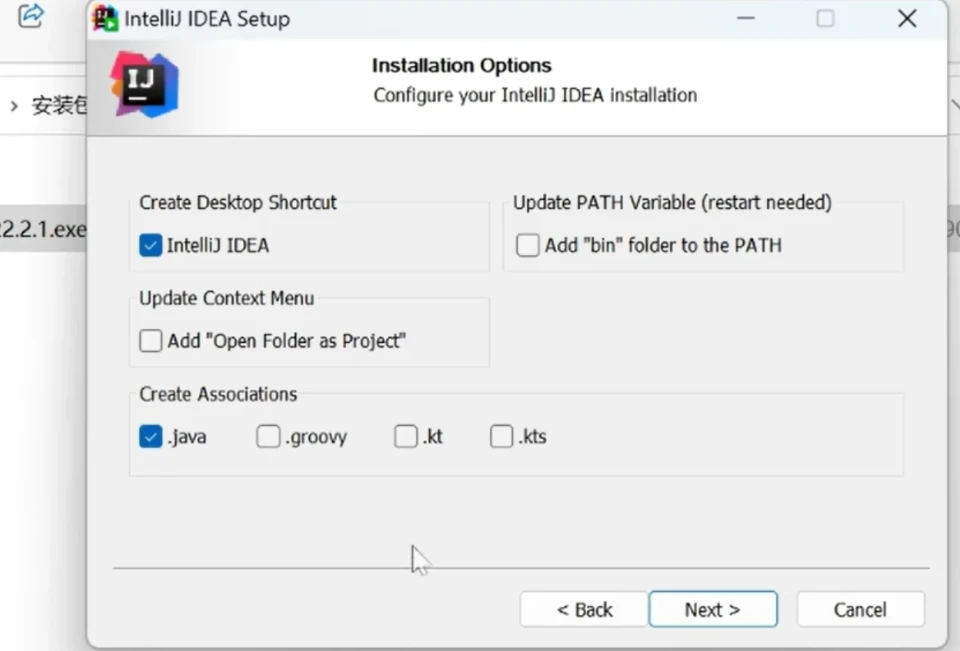
Task: Enable Add "bin" folder to the PATH
Action: click(528, 245)
